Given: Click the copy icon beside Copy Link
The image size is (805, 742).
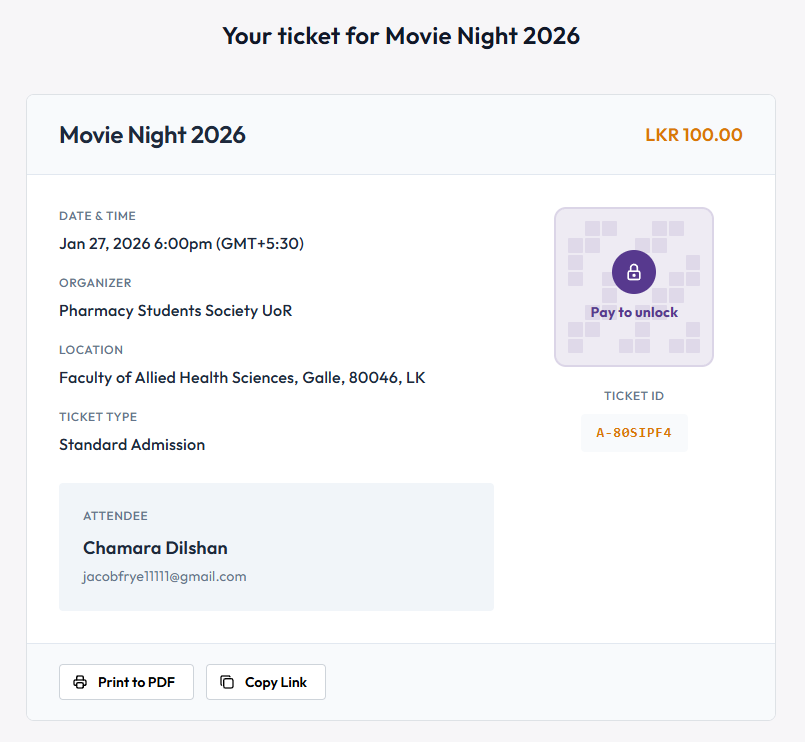Looking at the screenshot, I should click(227, 682).
